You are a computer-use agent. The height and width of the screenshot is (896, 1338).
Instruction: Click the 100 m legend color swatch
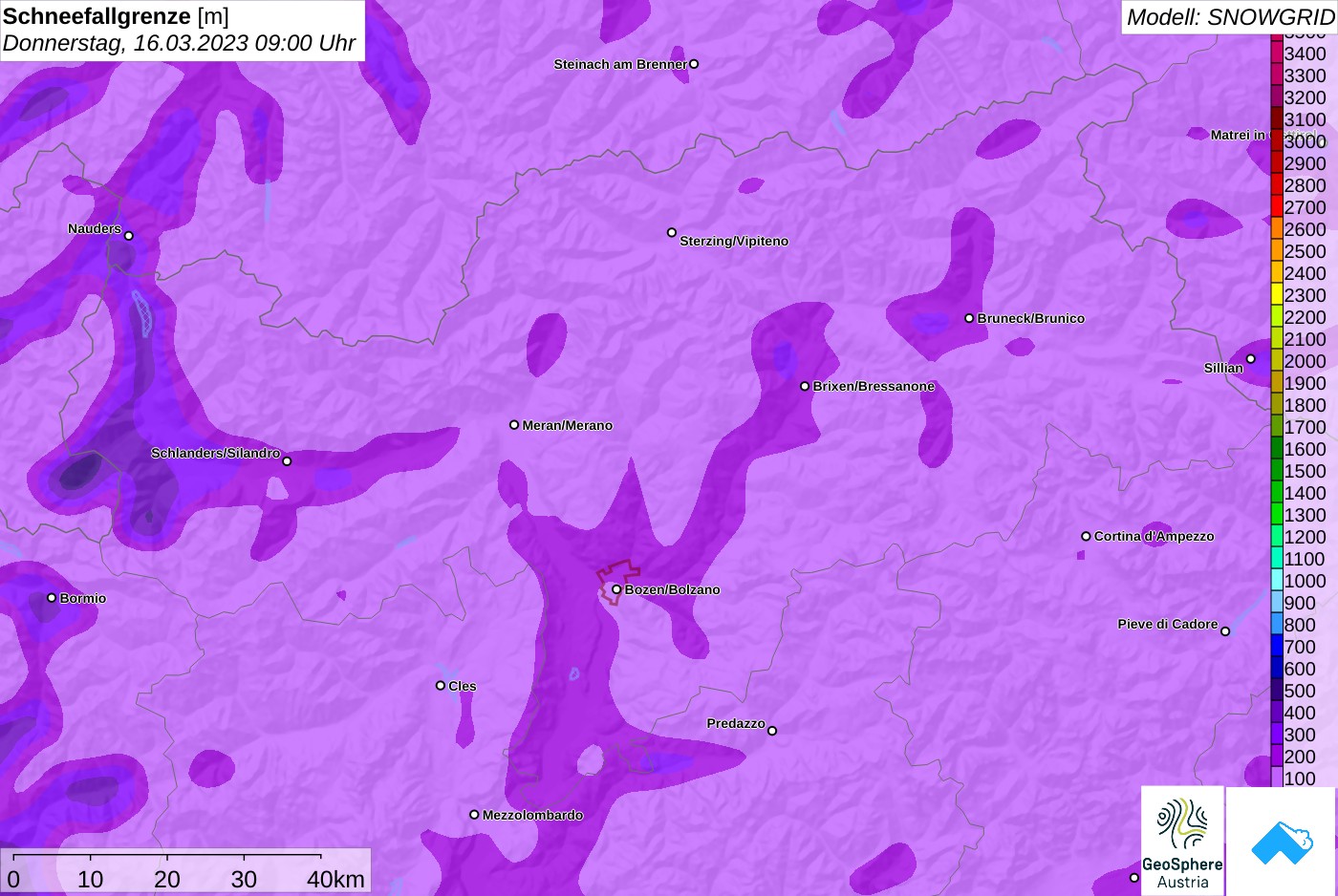click(x=1277, y=778)
